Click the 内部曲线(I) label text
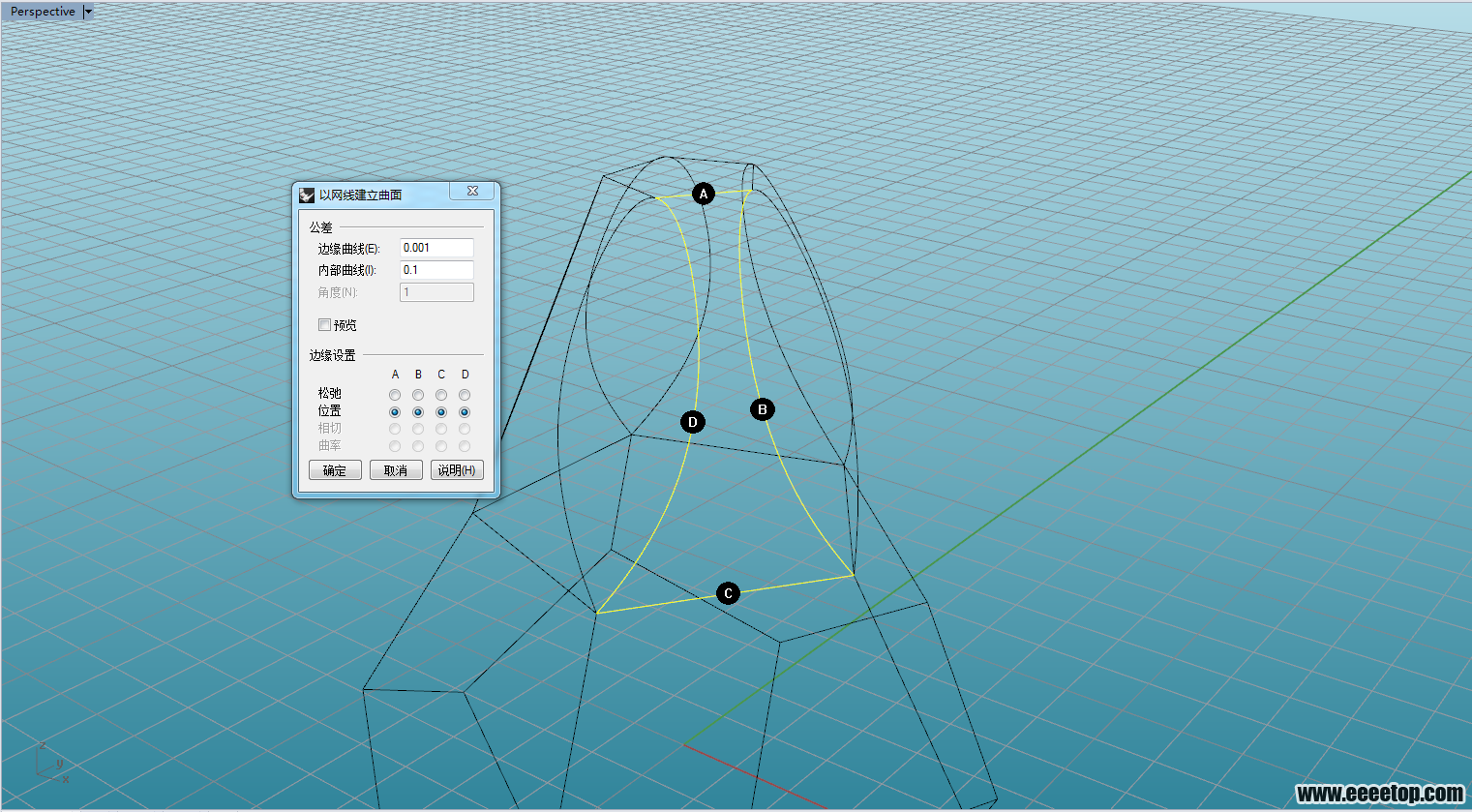 pyautogui.click(x=346, y=271)
